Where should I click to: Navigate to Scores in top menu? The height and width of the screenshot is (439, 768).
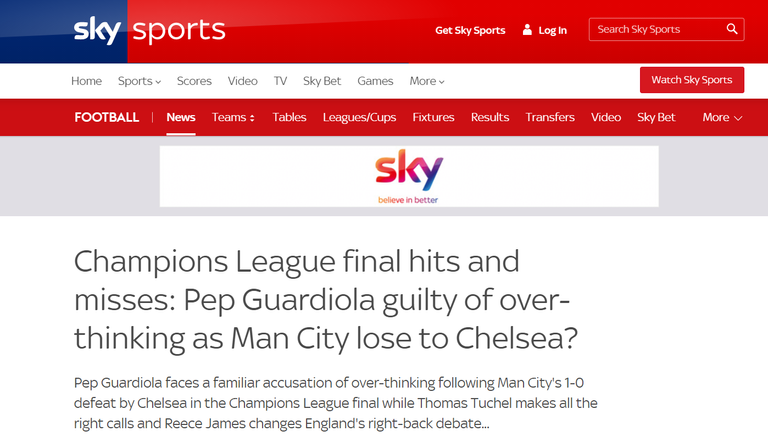click(194, 81)
